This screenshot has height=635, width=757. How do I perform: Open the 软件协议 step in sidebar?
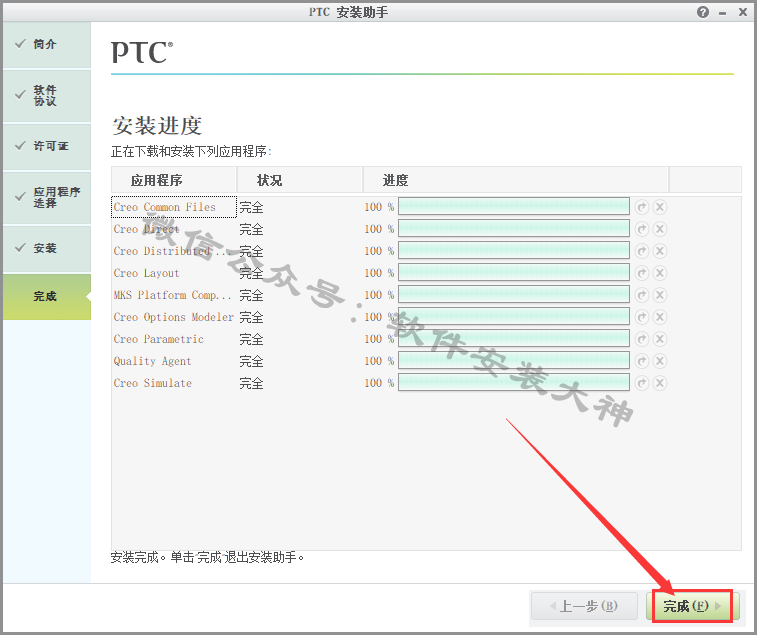pos(47,96)
